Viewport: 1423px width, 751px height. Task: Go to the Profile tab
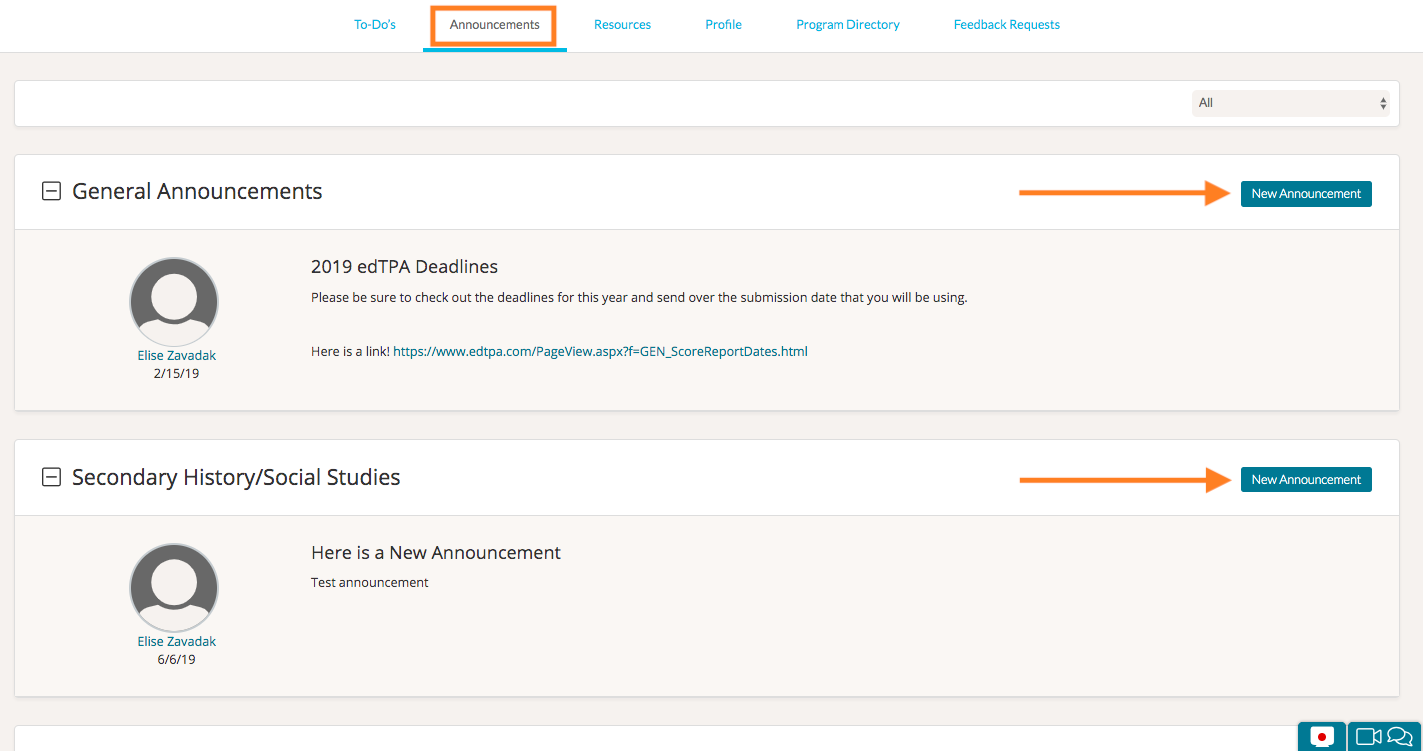tap(723, 25)
